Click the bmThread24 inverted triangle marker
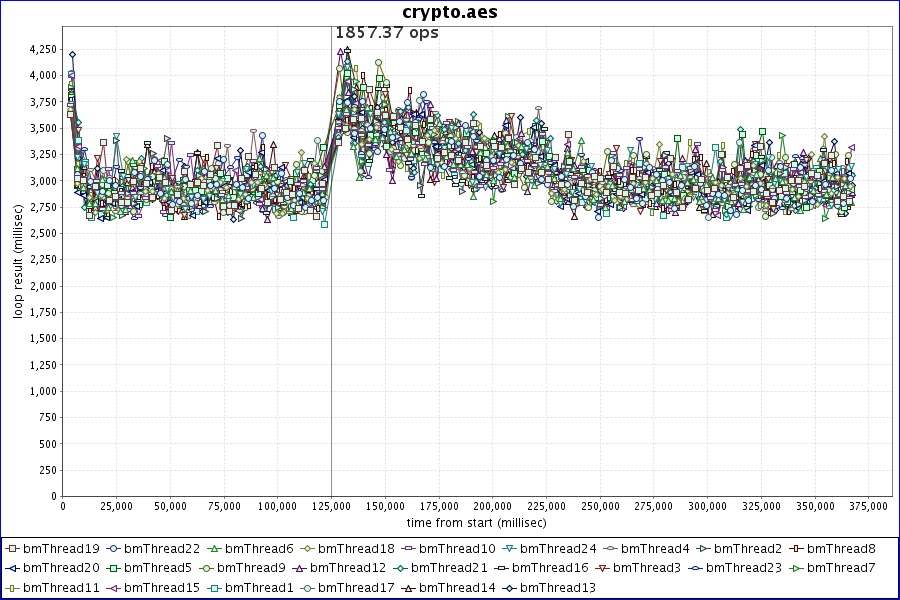This screenshot has width=900, height=600. 510,548
